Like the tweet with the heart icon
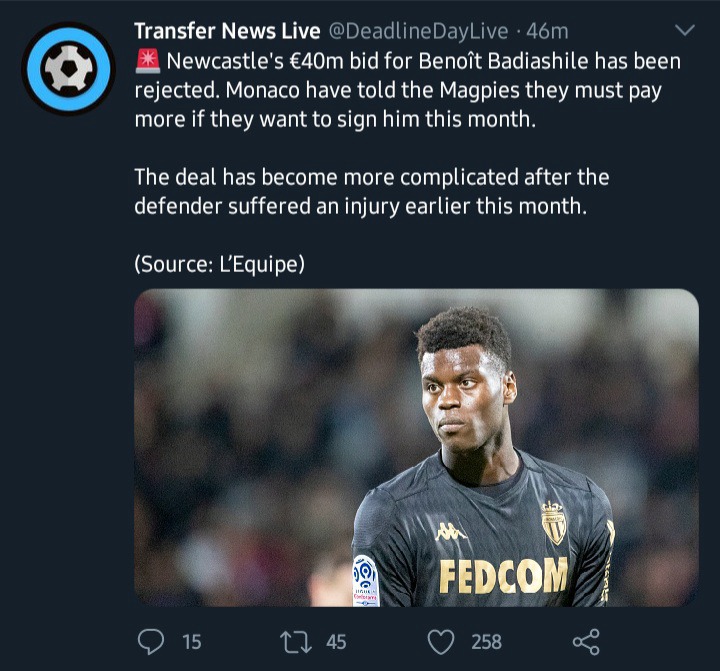Image resolution: width=720 pixels, height=671 pixels. (441, 642)
